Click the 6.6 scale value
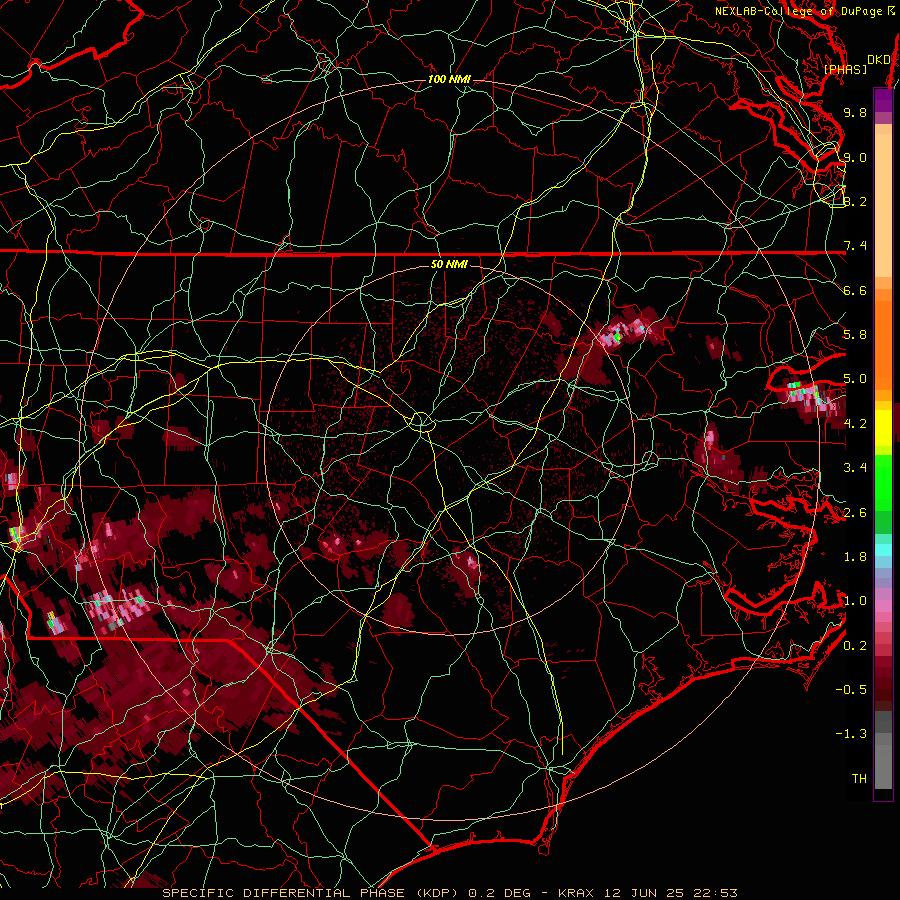The image size is (900, 900). [855, 290]
